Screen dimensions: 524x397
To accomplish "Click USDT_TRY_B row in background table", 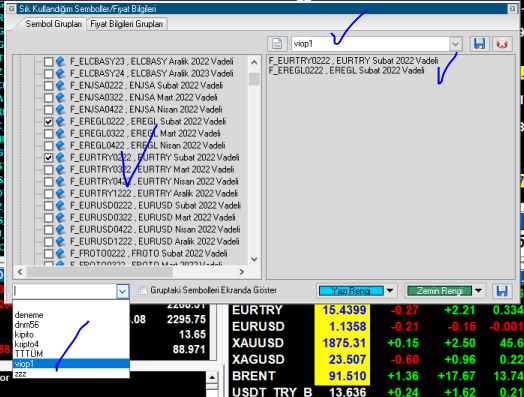I will click(377, 392).
